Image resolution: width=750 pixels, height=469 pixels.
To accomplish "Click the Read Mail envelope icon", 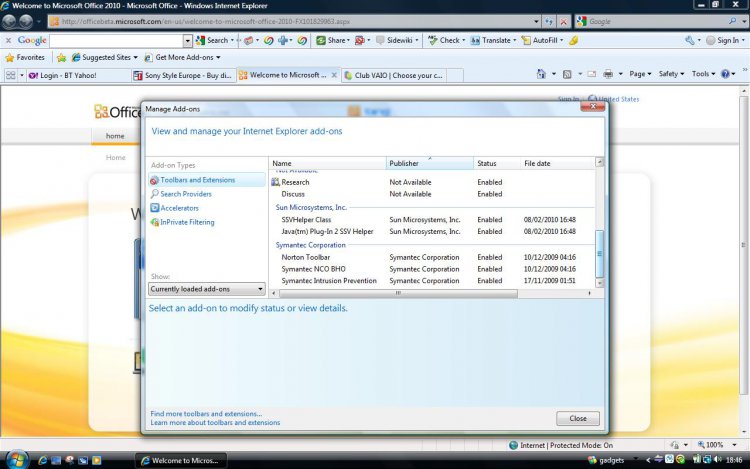I will tap(592, 74).
